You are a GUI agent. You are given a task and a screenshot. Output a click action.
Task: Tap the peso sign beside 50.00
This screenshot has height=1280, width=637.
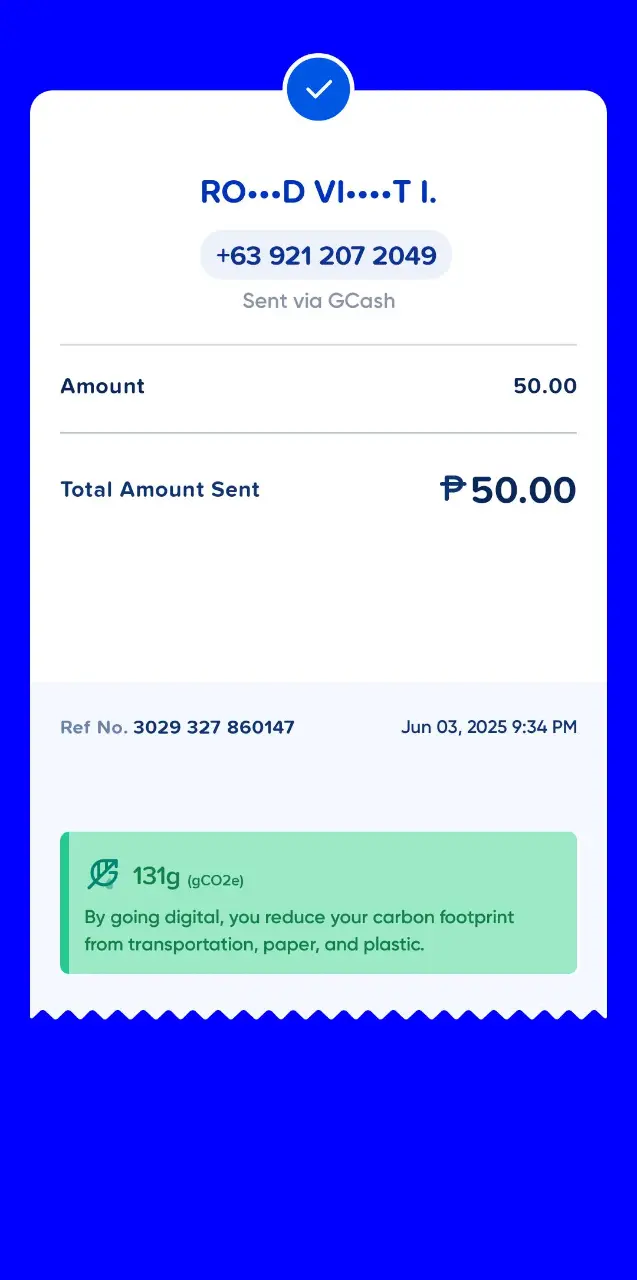click(x=453, y=489)
